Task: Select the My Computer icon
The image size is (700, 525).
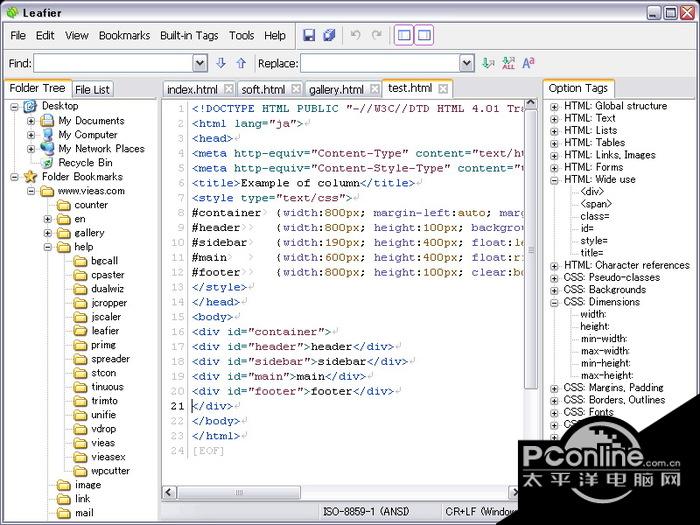Action: click(x=47, y=134)
